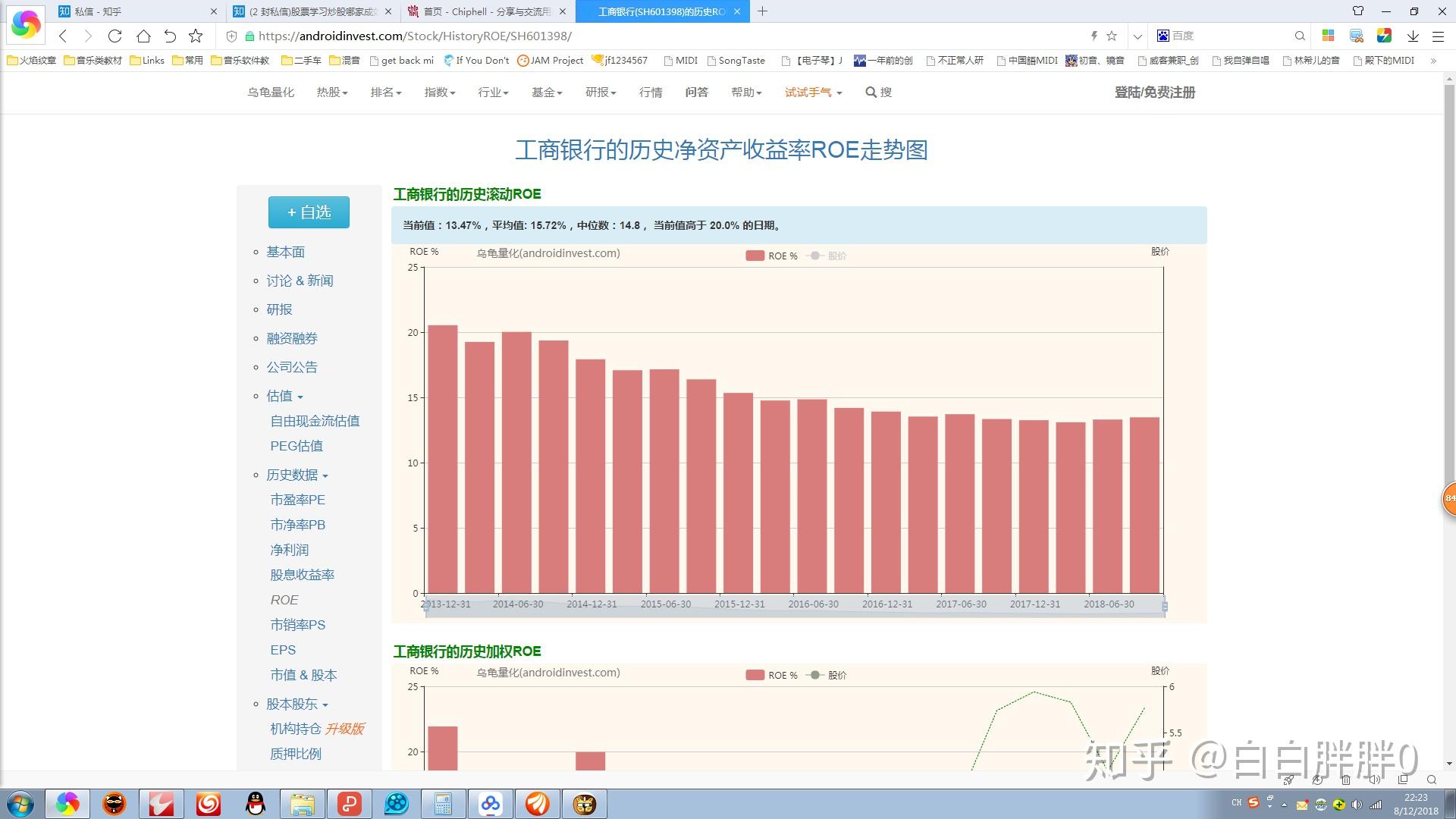Open 行情 in top navigation

[651, 93]
